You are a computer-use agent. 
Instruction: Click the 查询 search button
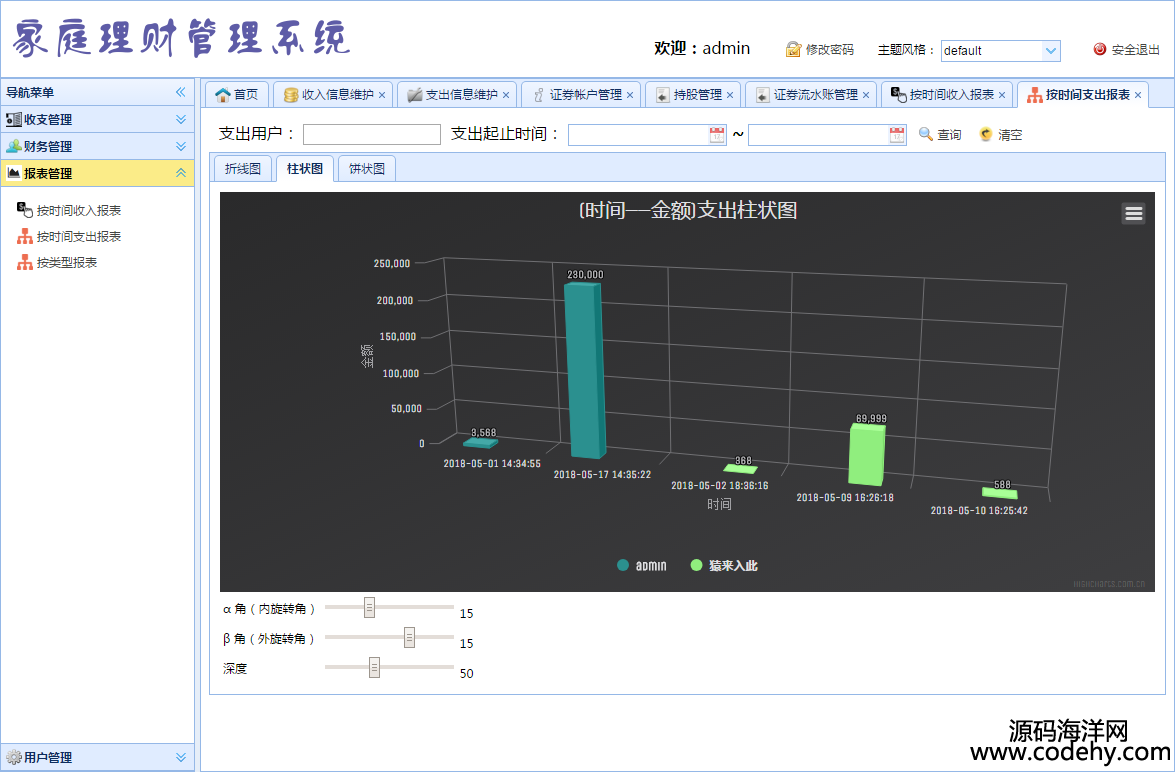pos(940,135)
